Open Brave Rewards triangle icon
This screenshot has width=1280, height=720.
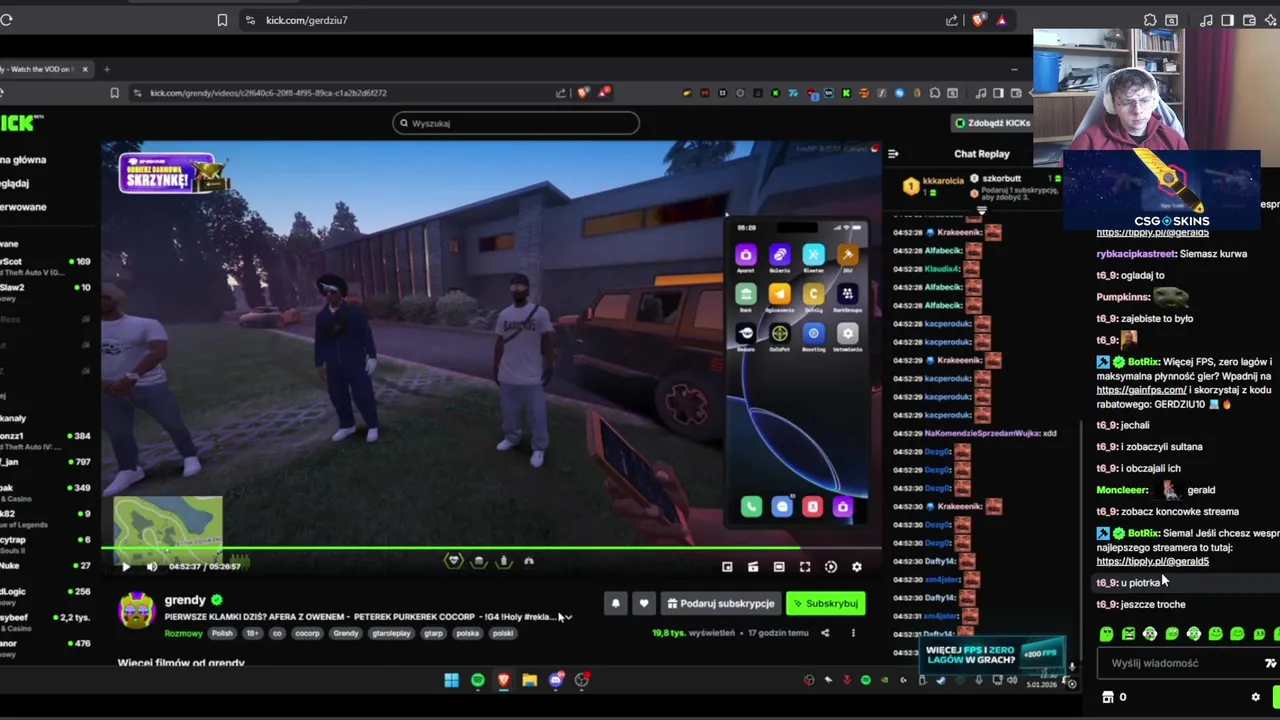1001,20
